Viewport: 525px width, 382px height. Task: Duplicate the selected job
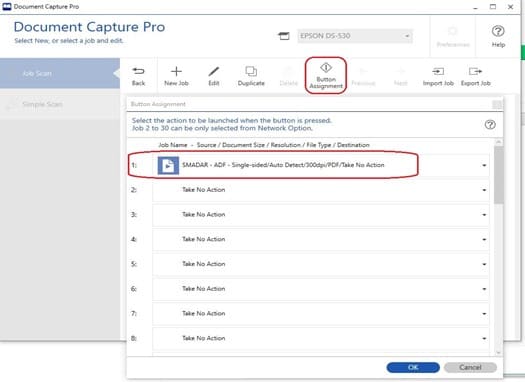tap(251, 76)
